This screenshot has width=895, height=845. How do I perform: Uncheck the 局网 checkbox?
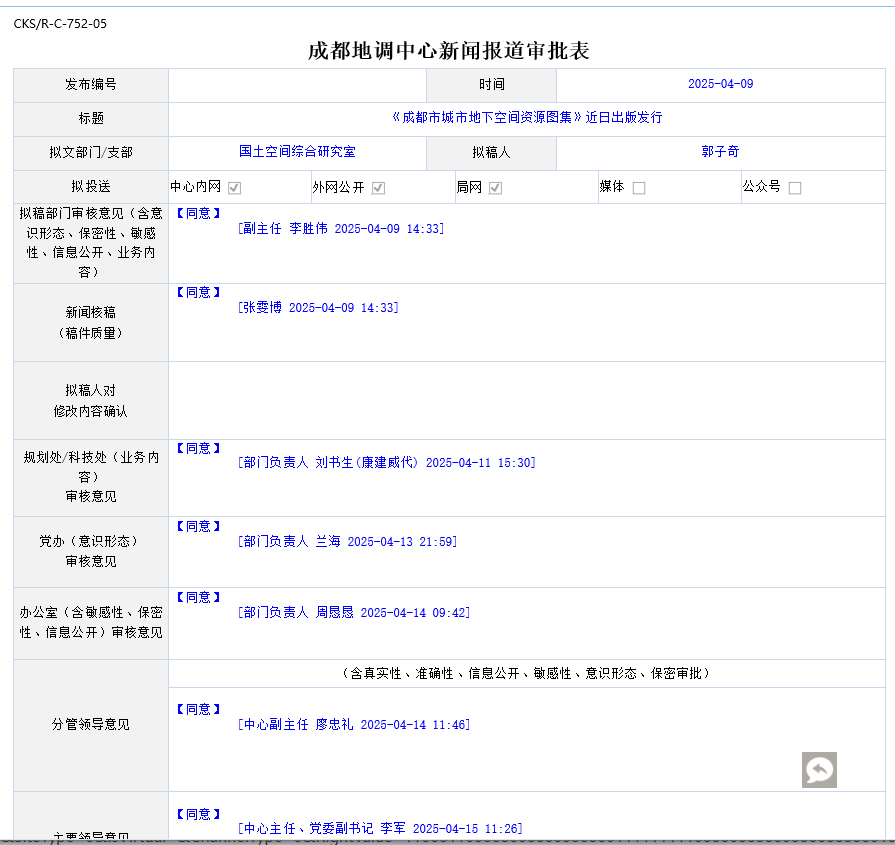pos(495,188)
